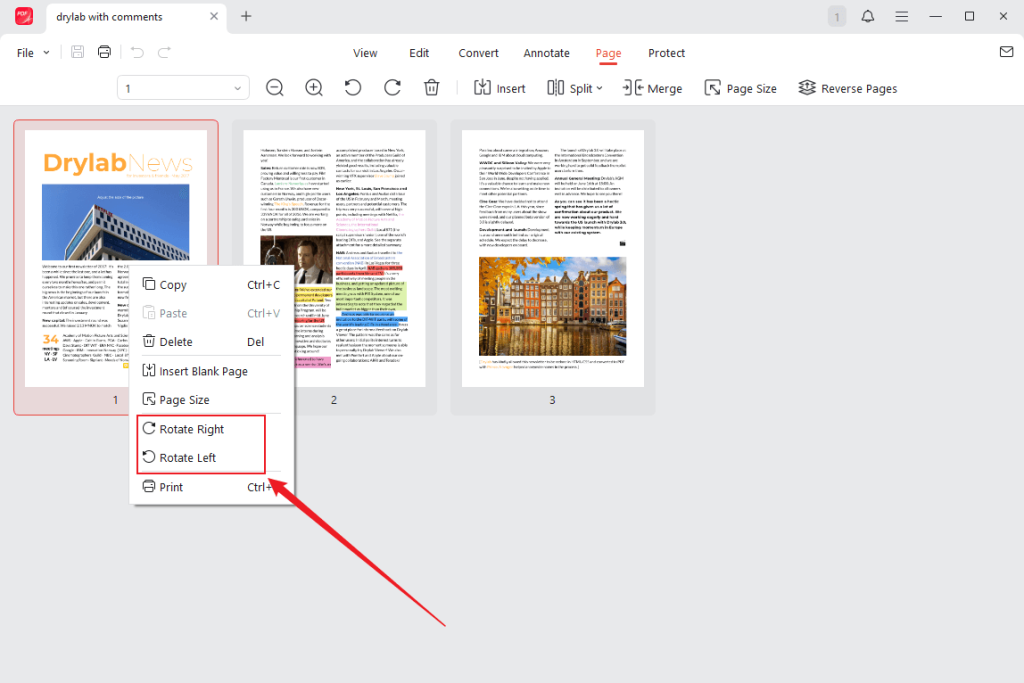
Task: Delete the page using the trash icon
Action: pyautogui.click(x=431, y=88)
